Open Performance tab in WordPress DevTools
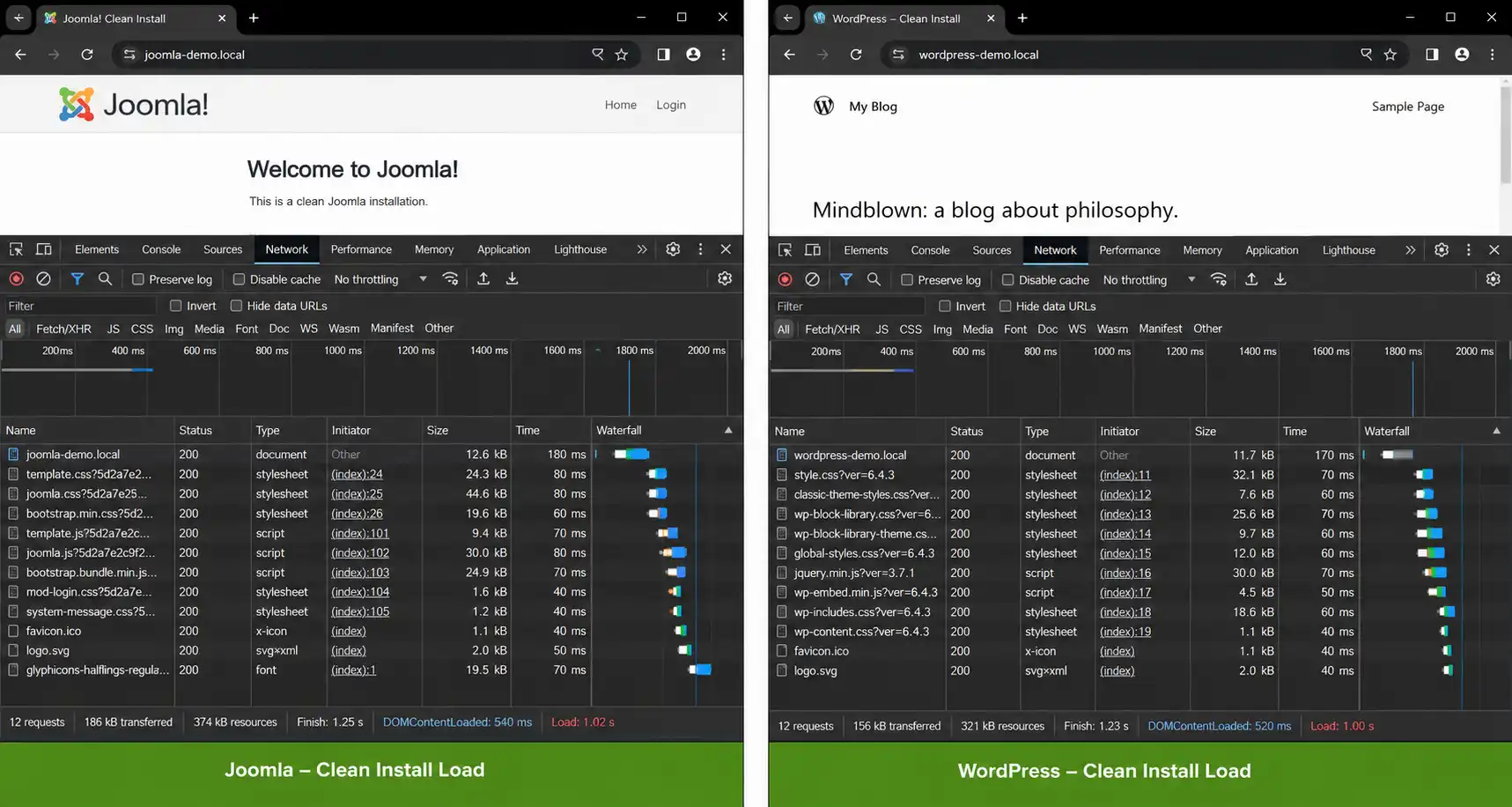1512x807 pixels. coord(1130,250)
